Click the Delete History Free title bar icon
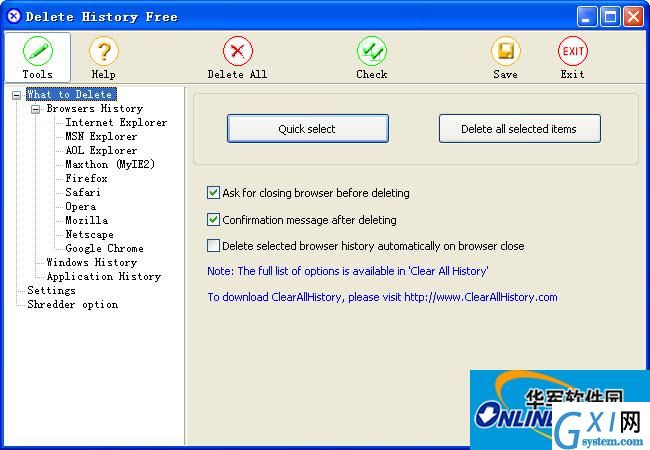The width and height of the screenshot is (650, 450). pyautogui.click(x=14, y=16)
